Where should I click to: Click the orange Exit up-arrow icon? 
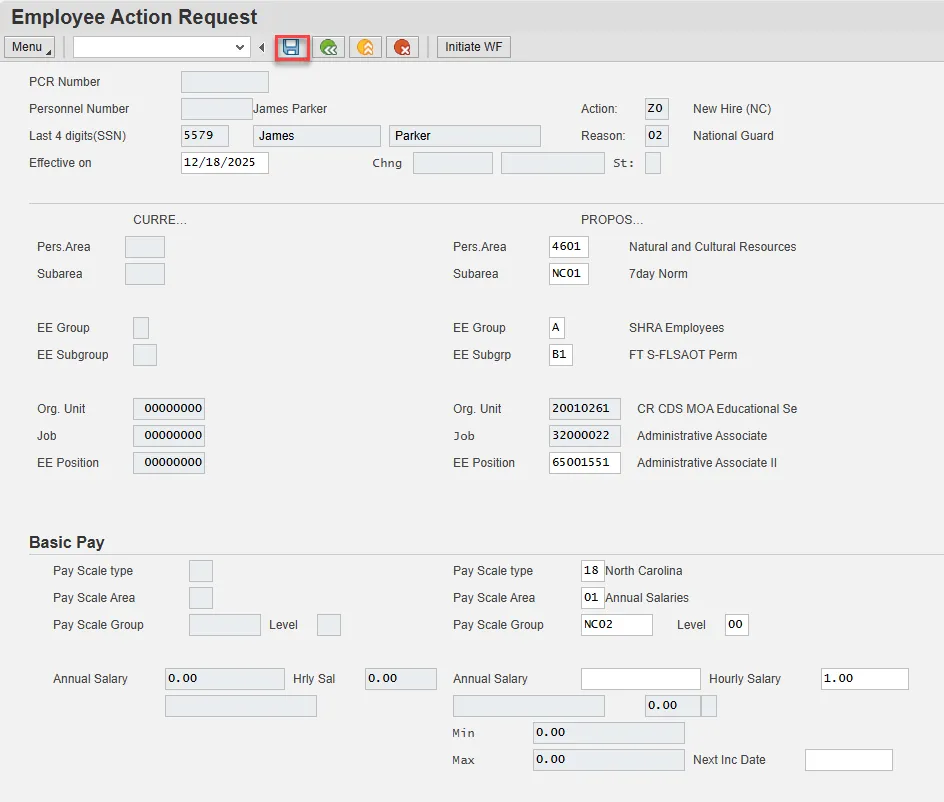(x=365, y=47)
